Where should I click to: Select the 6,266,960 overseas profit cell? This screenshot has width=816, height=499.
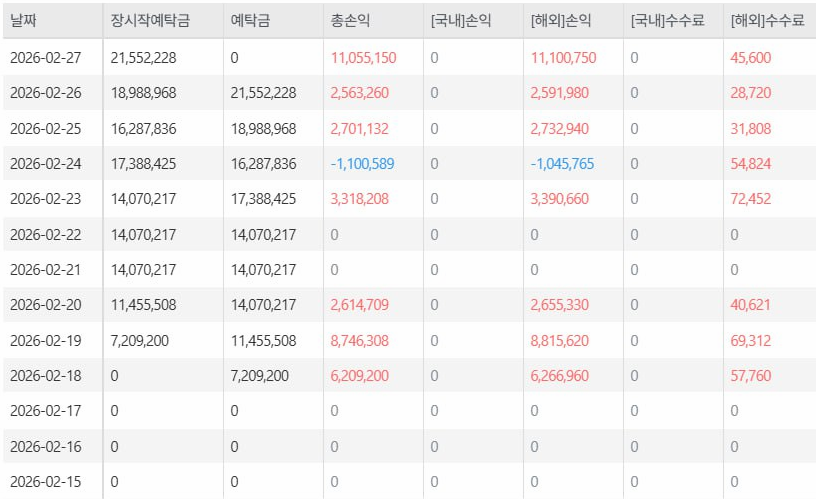pyautogui.click(x=563, y=376)
